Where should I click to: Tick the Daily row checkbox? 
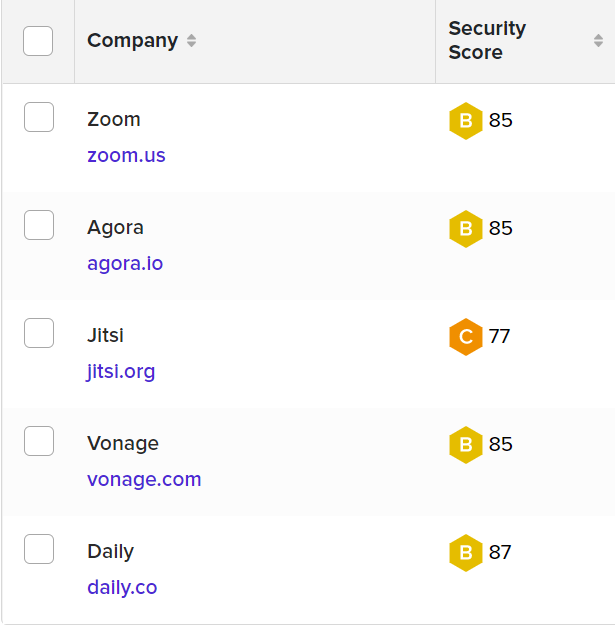(38, 549)
